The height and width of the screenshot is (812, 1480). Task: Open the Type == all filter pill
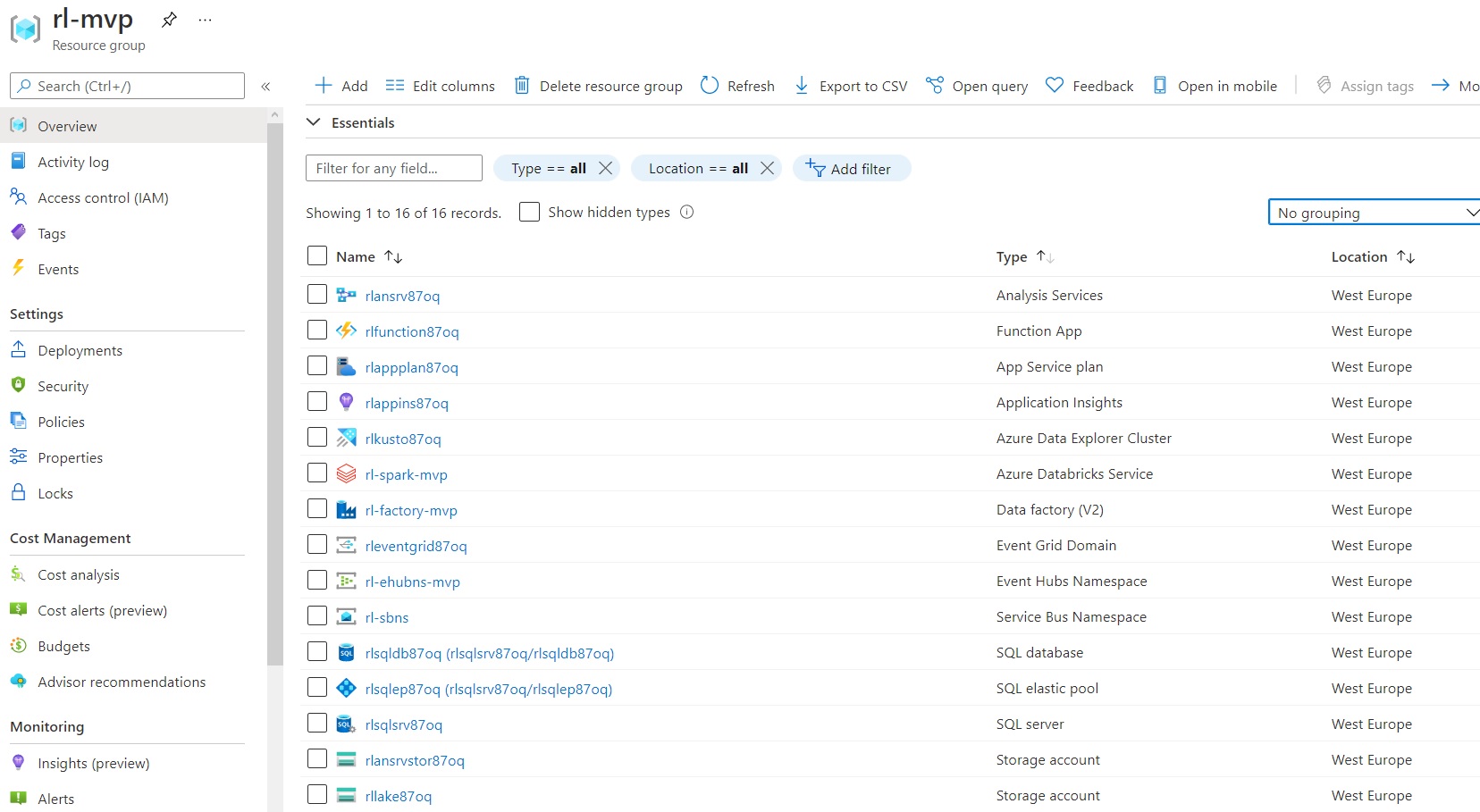pos(549,168)
